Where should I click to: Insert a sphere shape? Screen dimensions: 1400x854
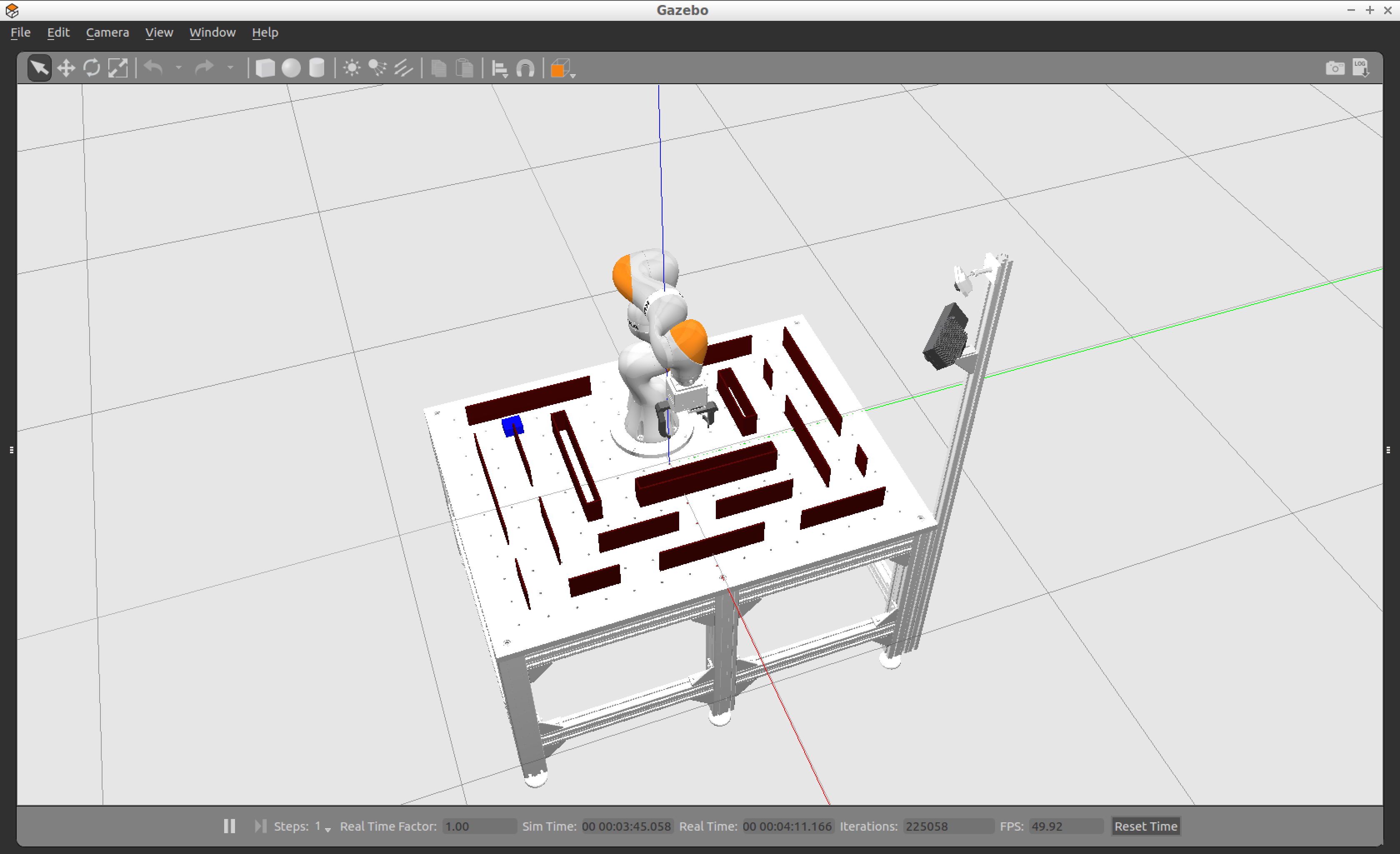pos(291,68)
